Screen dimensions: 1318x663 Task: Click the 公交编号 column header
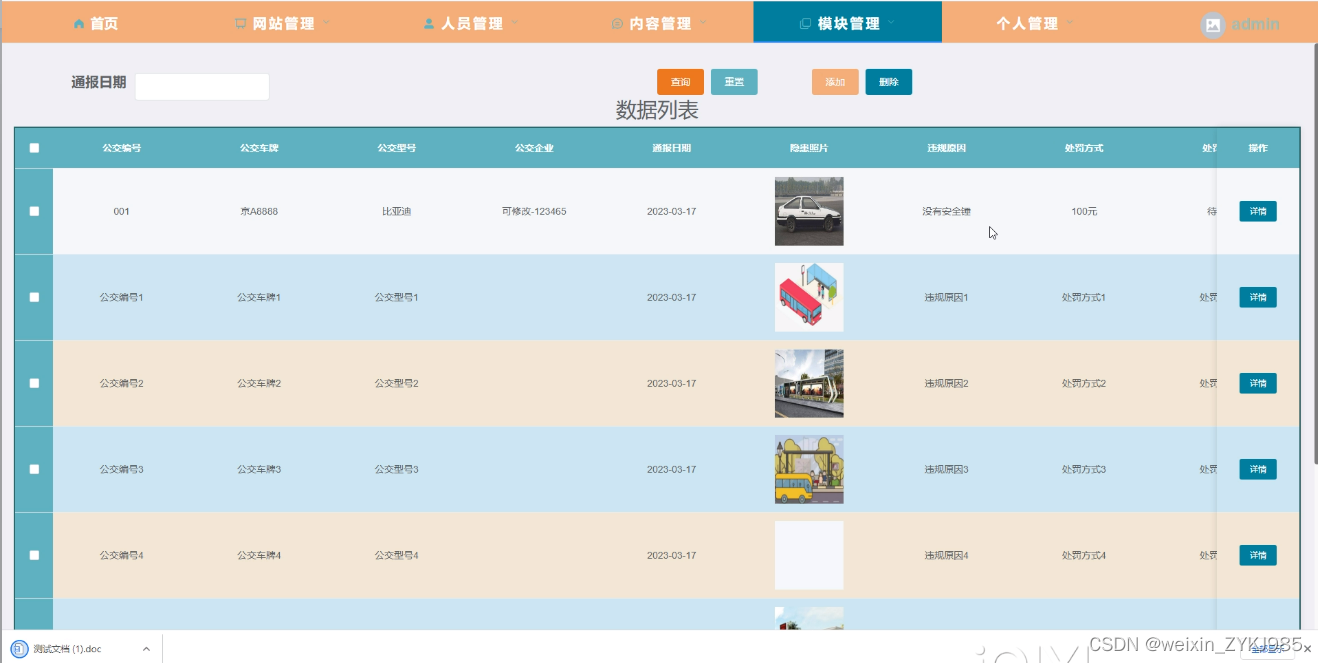(121, 148)
